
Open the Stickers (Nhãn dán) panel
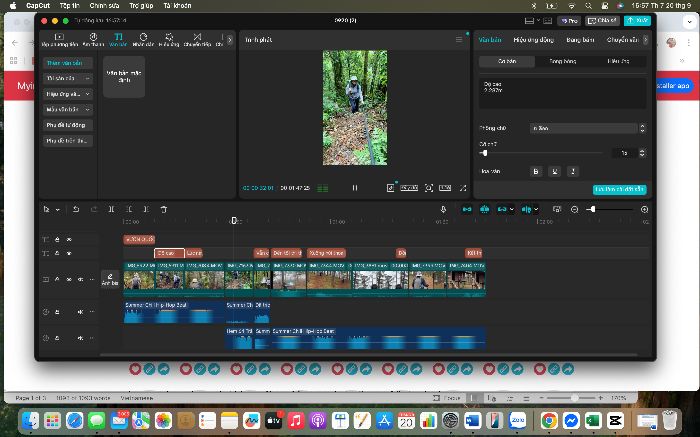(x=143, y=40)
